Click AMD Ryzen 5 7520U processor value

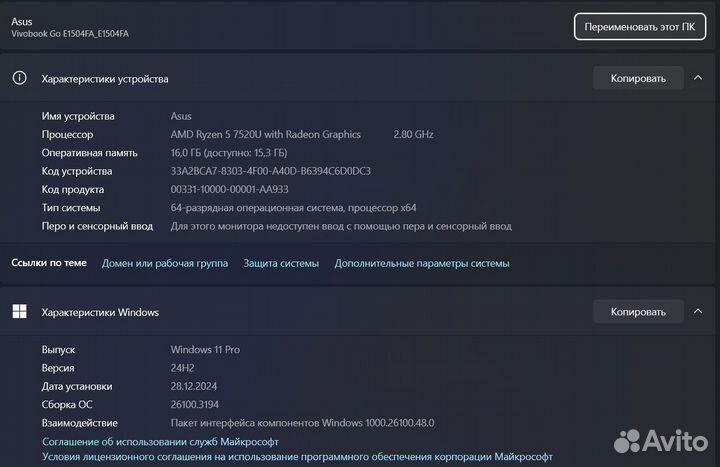(265, 135)
